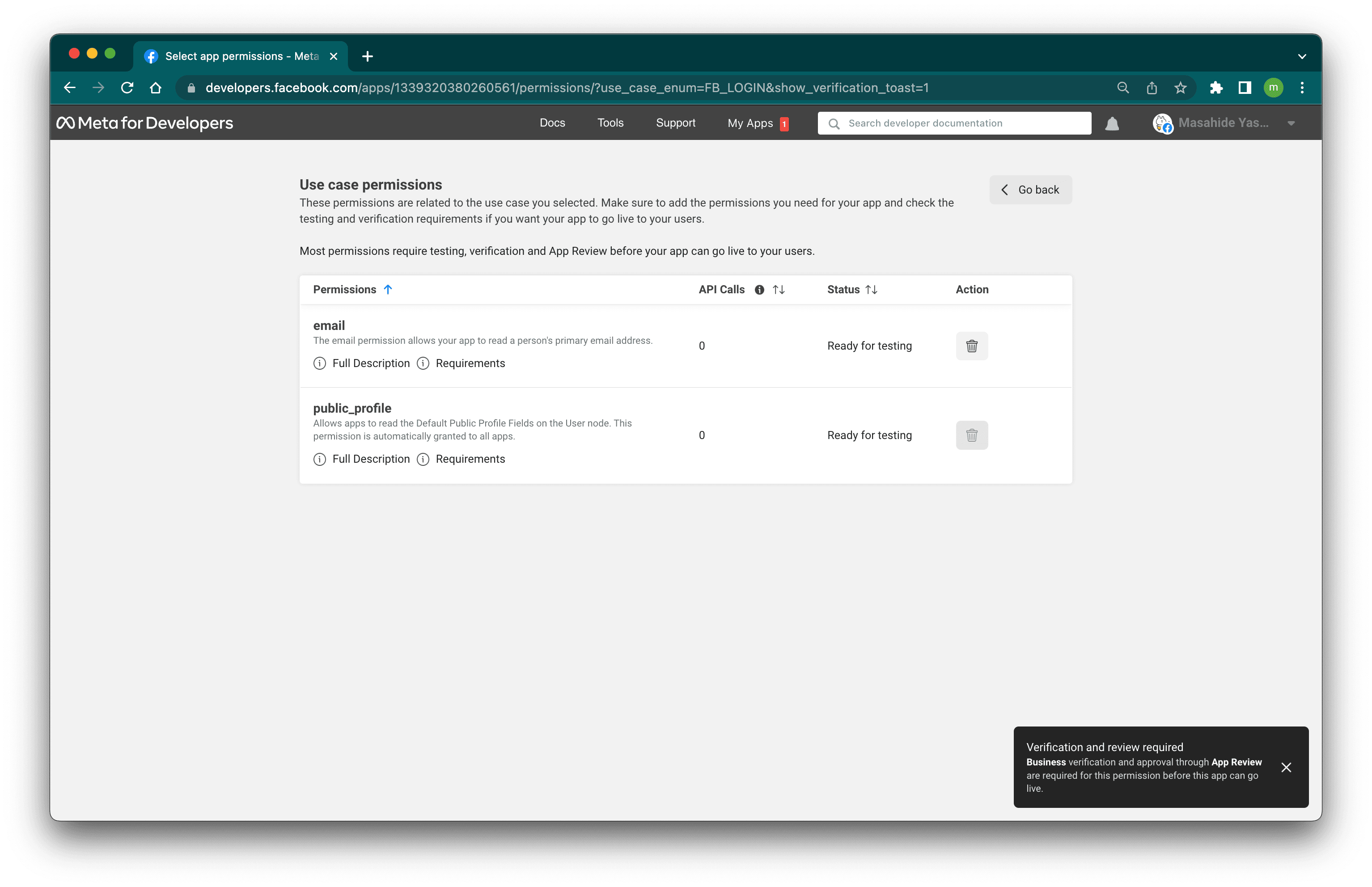Screen dimensions: 1372x887
Task: Toggle the browser side panel
Action: click(1244, 88)
